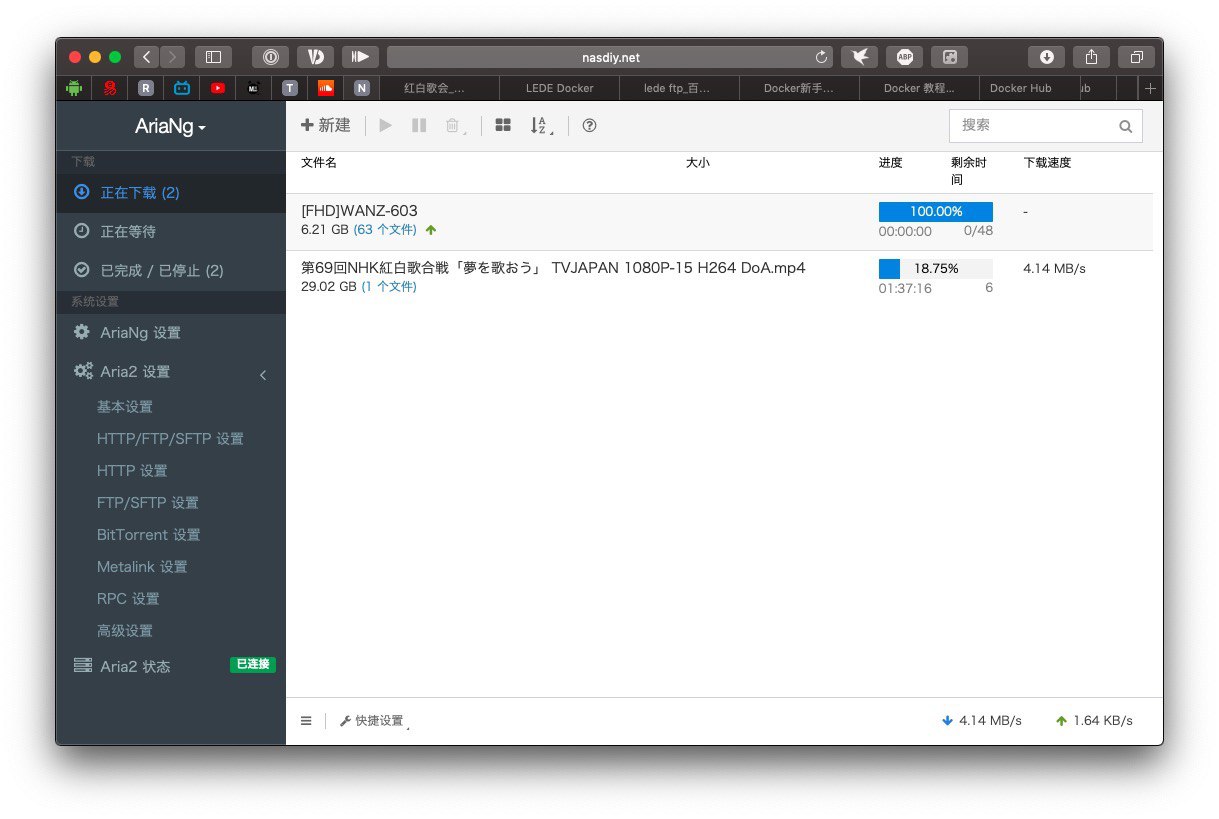The height and width of the screenshot is (819, 1219).
Task: Click the hamburger menu icon at bottom
Action: (306, 721)
